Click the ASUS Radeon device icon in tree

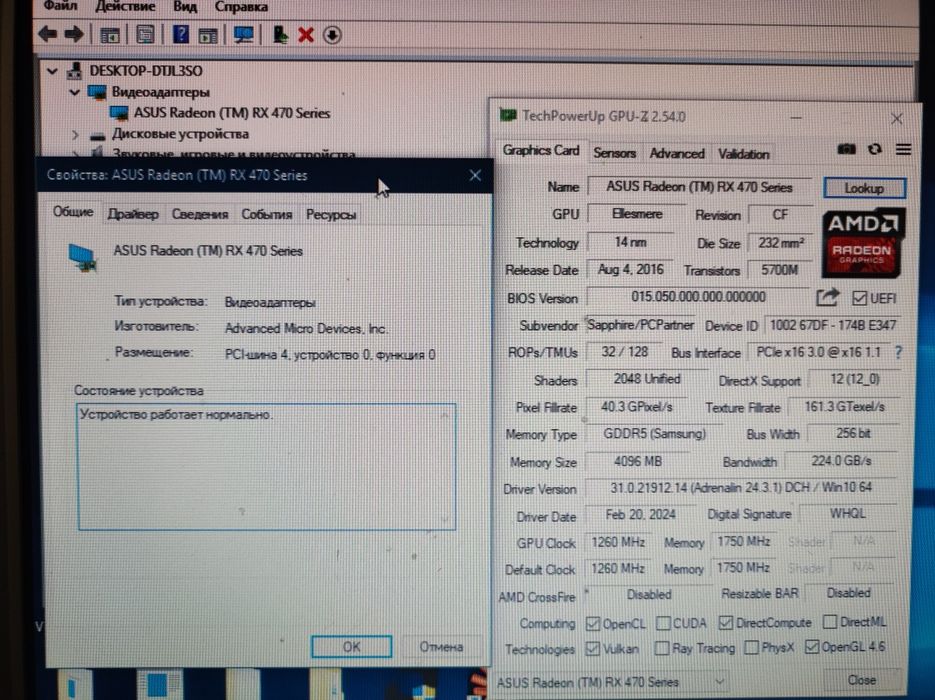[119, 113]
